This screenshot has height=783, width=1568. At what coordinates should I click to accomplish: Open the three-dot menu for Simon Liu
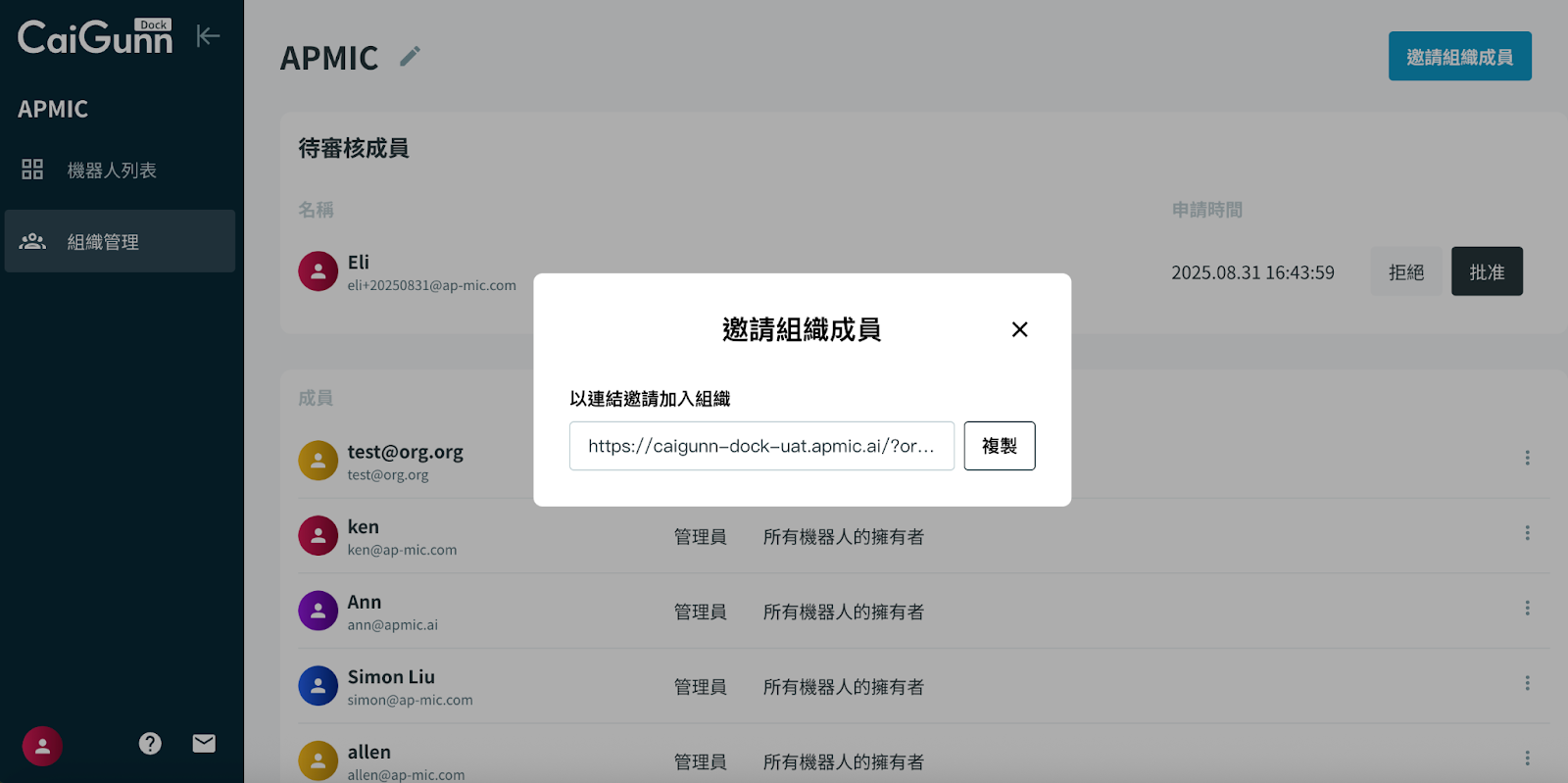(x=1527, y=683)
